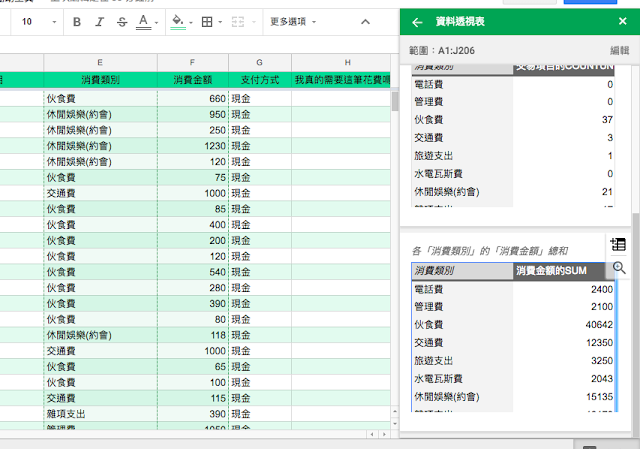640x449 pixels.
Task: Click the 15135 value for 休閒娛樂
Action: click(599, 397)
